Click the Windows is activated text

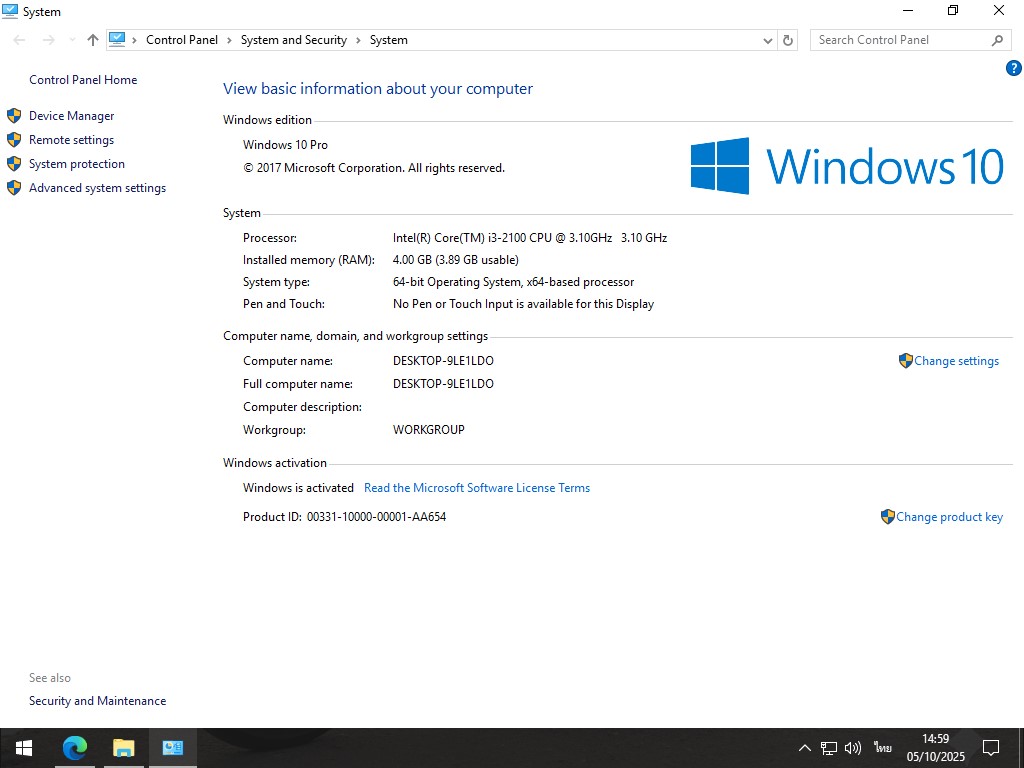(x=298, y=488)
